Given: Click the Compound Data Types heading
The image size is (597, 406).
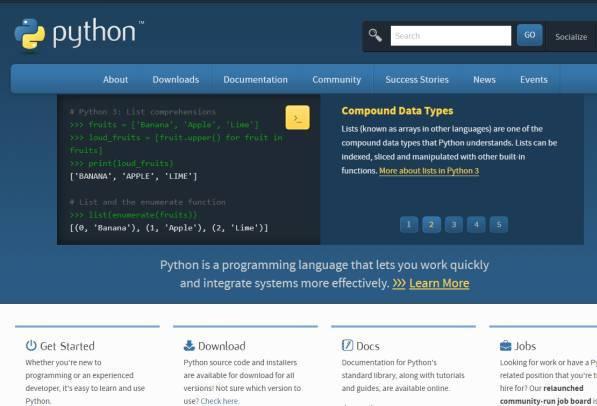Looking at the screenshot, I should 397,111.
